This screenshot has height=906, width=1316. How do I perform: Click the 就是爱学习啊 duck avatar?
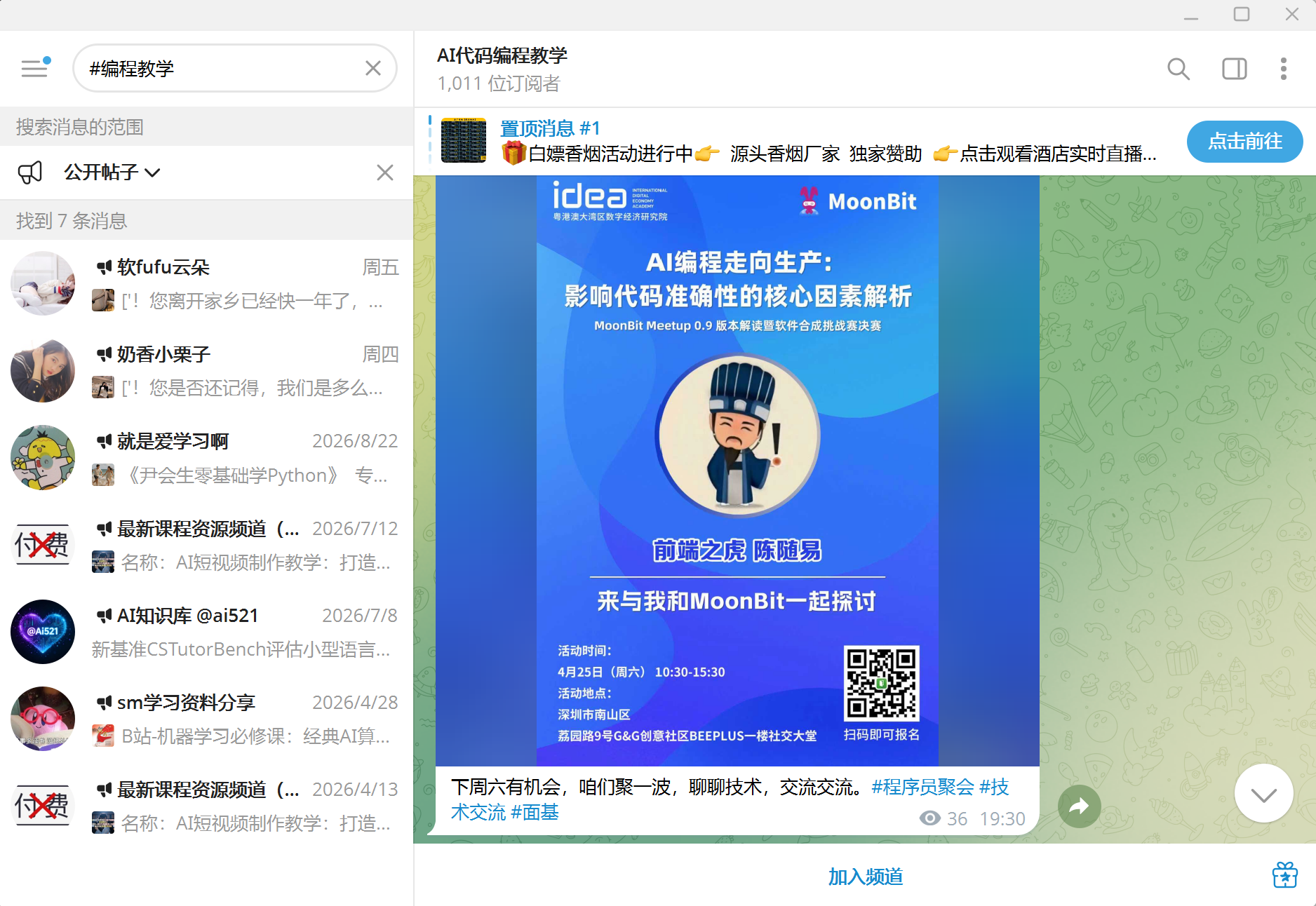pyautogui.click(x=43, y=457)
